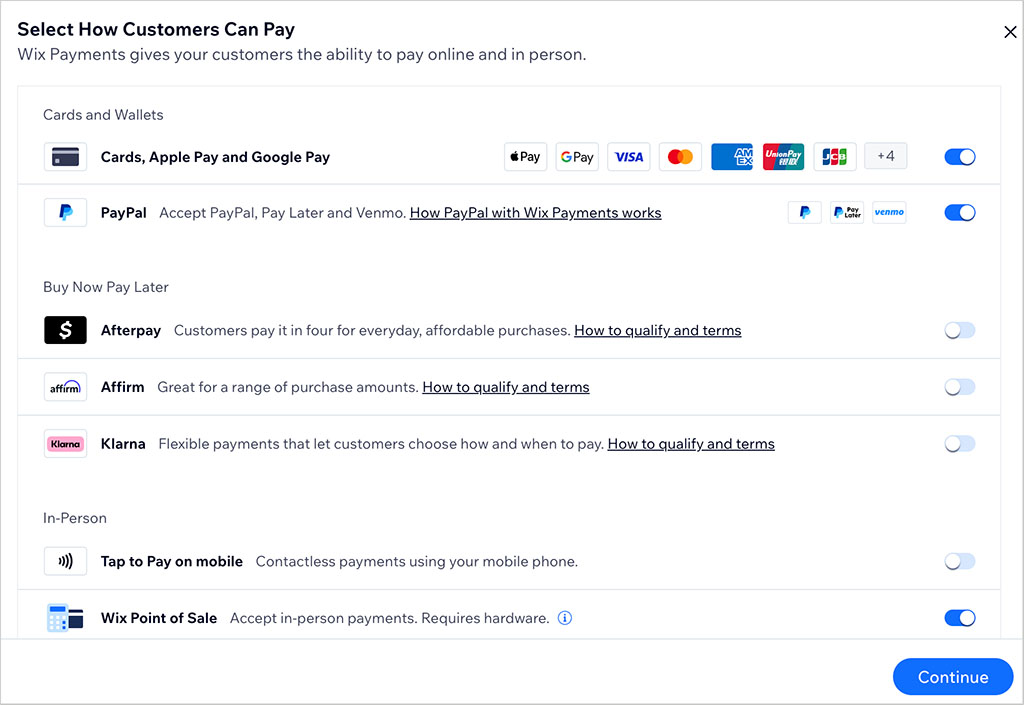The image size is (1024, 705).
Task: Click the PayPal row logo icon
Action: click(x=65, y=213)
